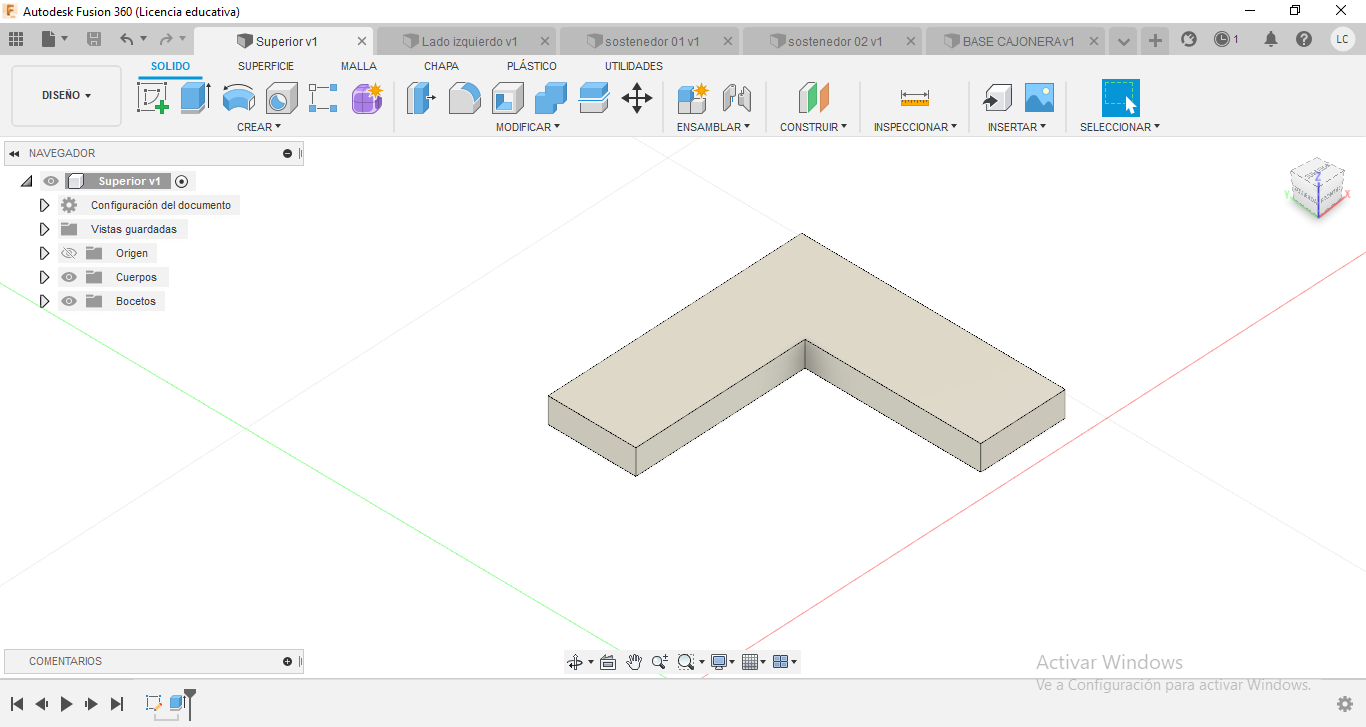
Task: Collapse the Superior v1 root node
Action: coord(26,181)
